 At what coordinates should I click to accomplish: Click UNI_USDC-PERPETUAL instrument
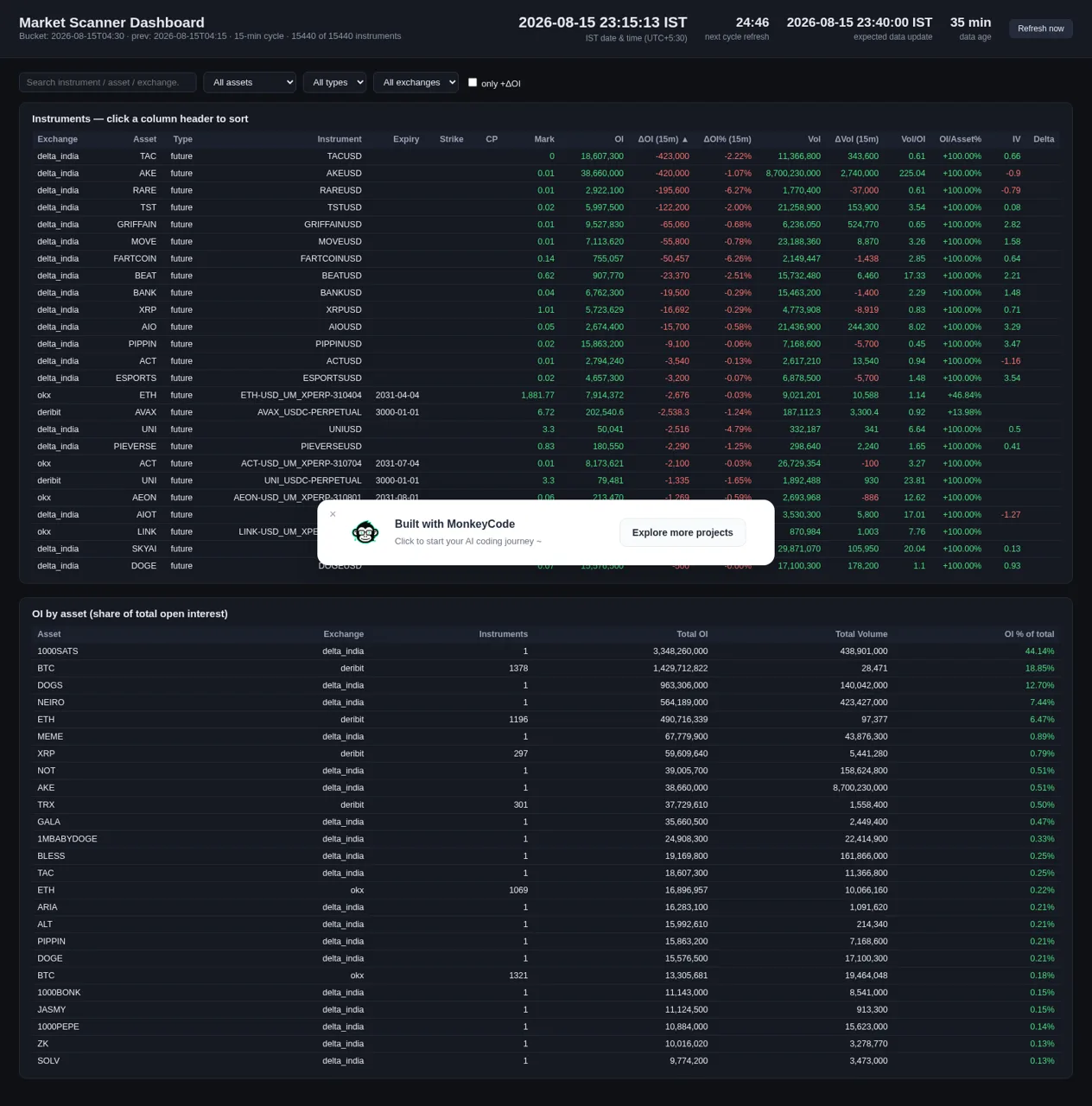[313, 480]
